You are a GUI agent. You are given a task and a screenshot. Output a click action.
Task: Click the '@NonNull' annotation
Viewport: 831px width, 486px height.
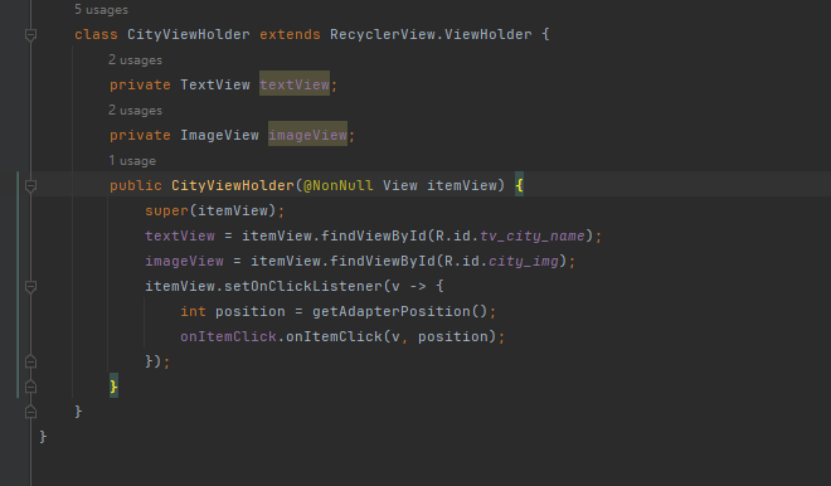(338, 185)
